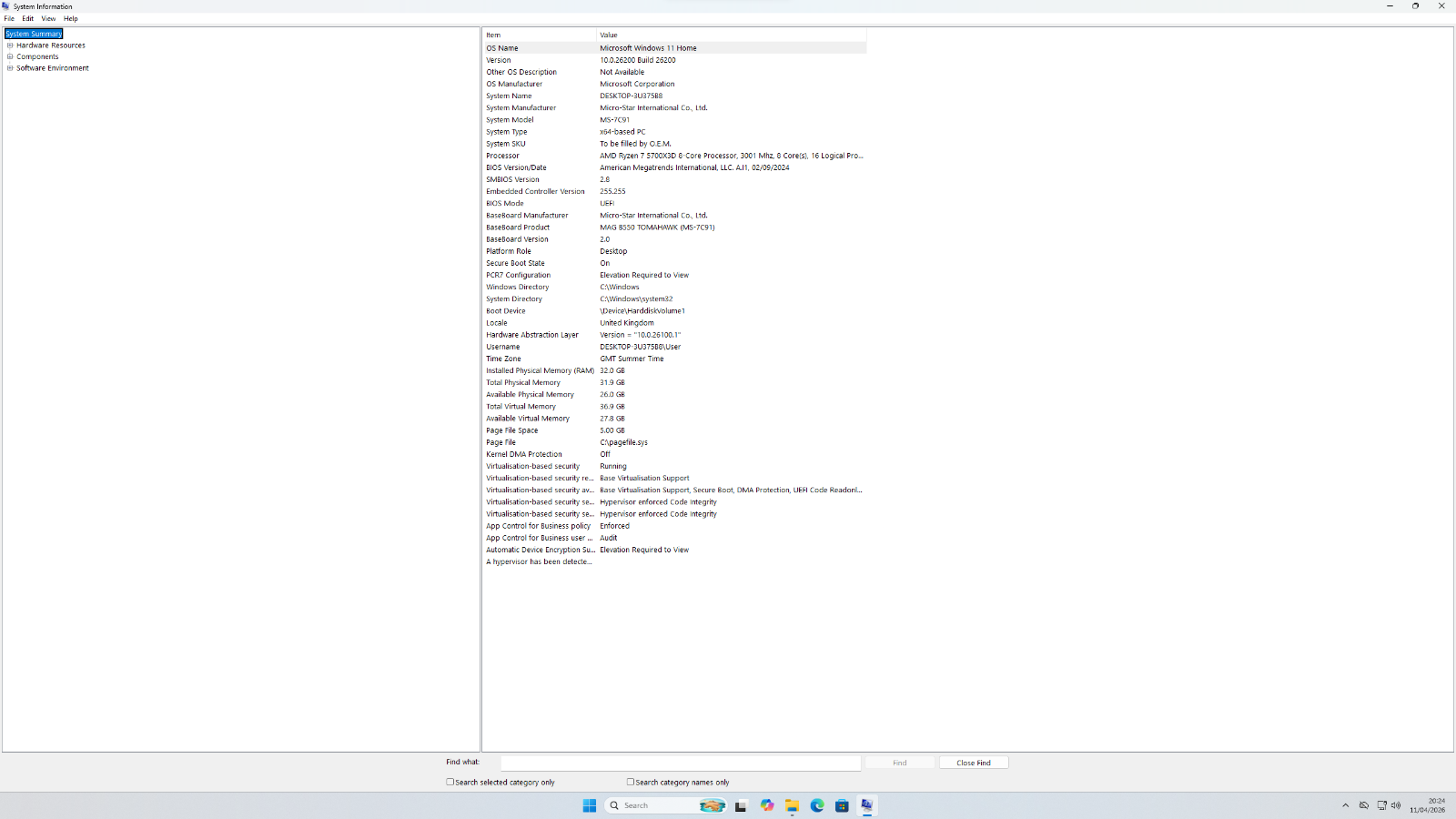1456x819 pixels.
Task: Click the Close Find button
Action: click(974, 763)
